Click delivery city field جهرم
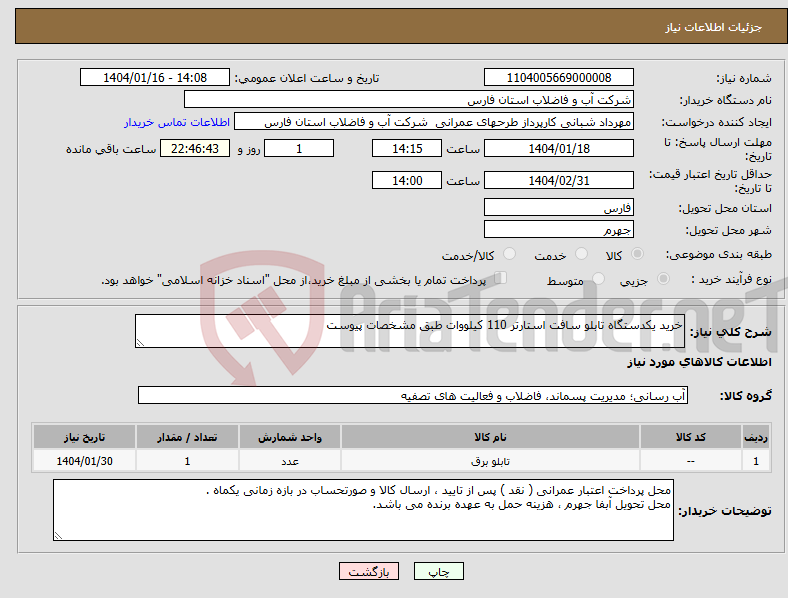The width and height of the screenshot is (788, 598). [559, 229]
